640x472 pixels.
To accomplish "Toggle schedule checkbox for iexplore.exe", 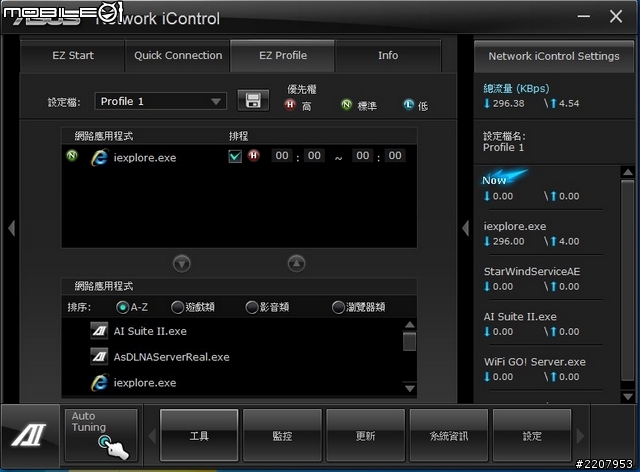I will coord(235,156).
